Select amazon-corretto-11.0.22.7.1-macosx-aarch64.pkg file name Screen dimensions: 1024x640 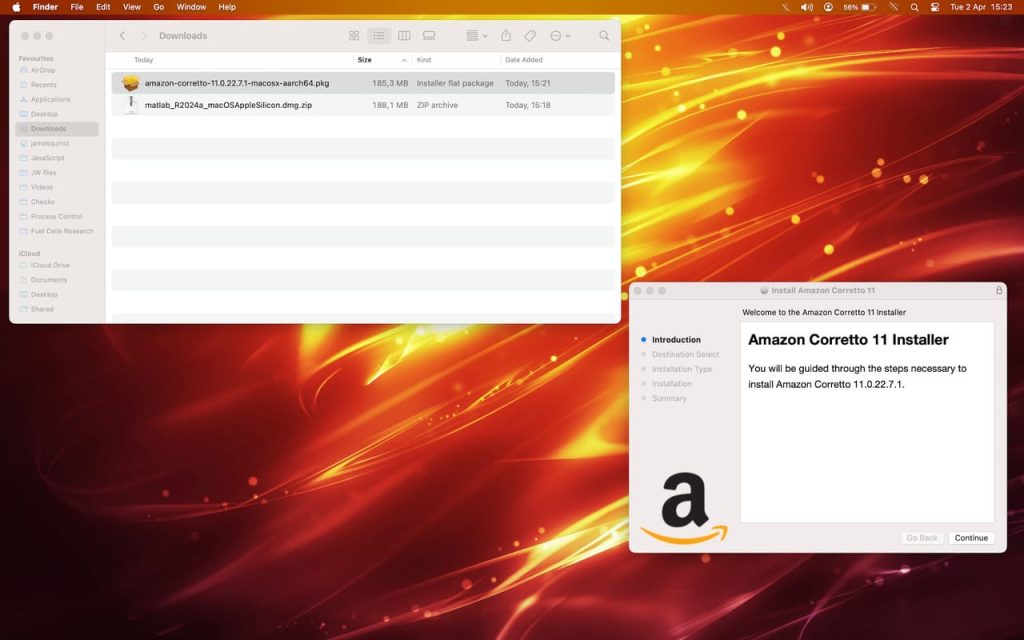pos(237,83)
